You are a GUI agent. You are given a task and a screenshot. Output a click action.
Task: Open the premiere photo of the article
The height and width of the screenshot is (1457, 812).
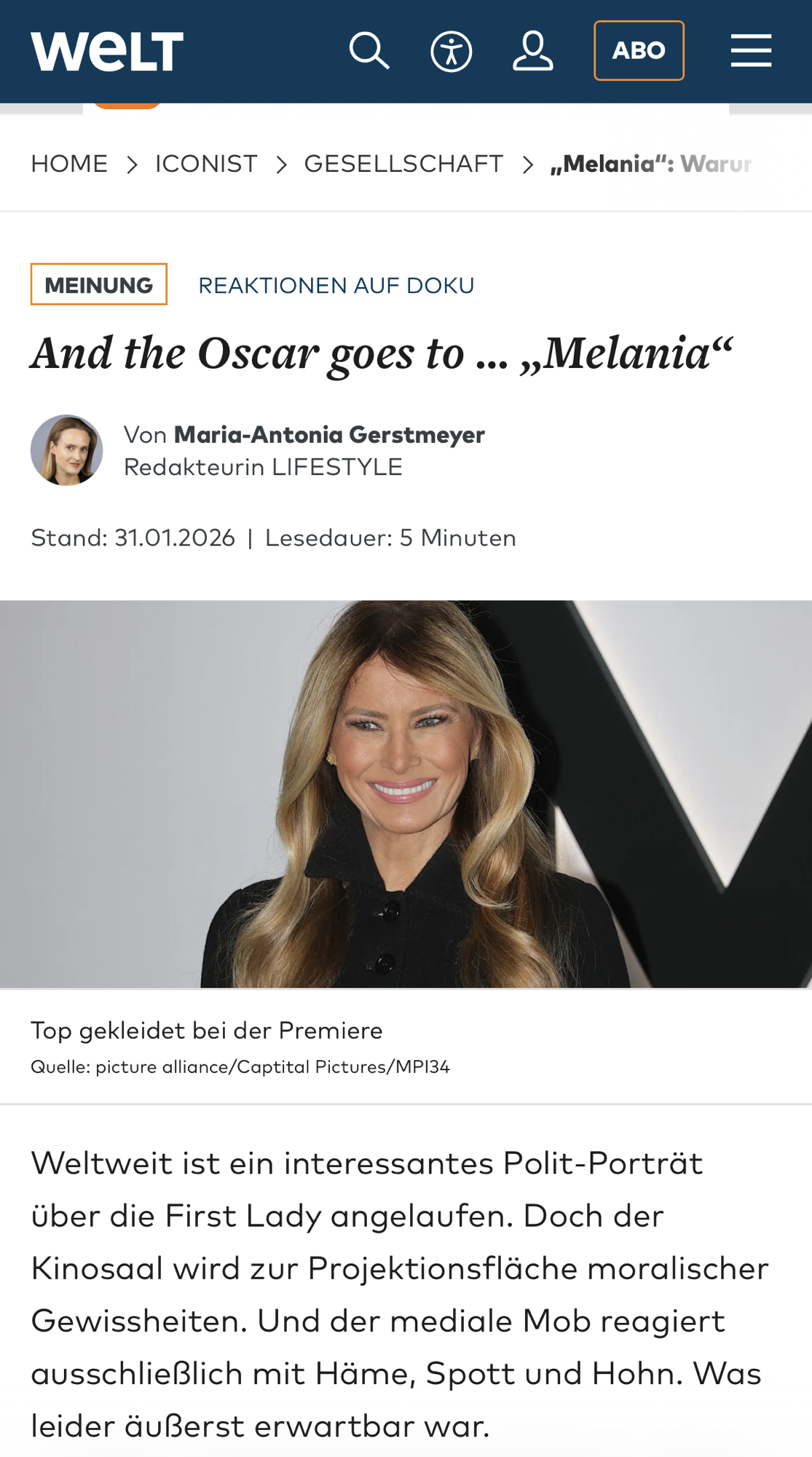tap(406, 793)
